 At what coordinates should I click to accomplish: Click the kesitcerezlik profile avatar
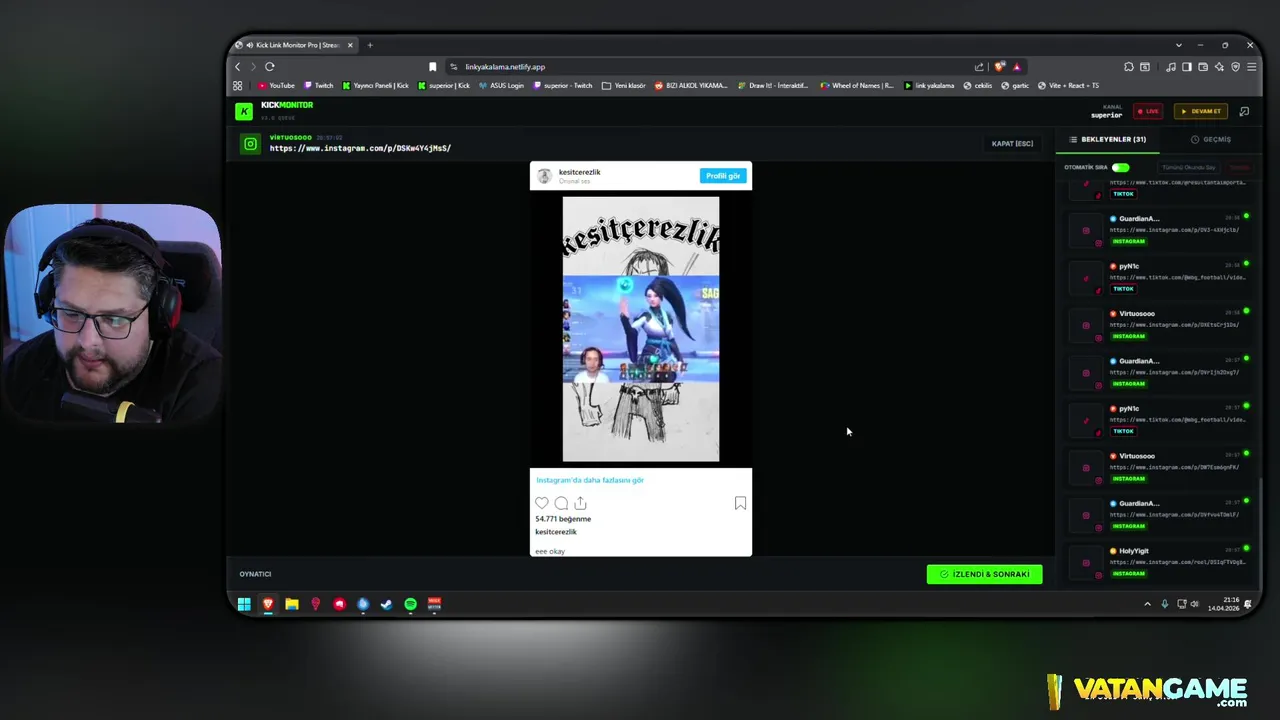[544, 176]
